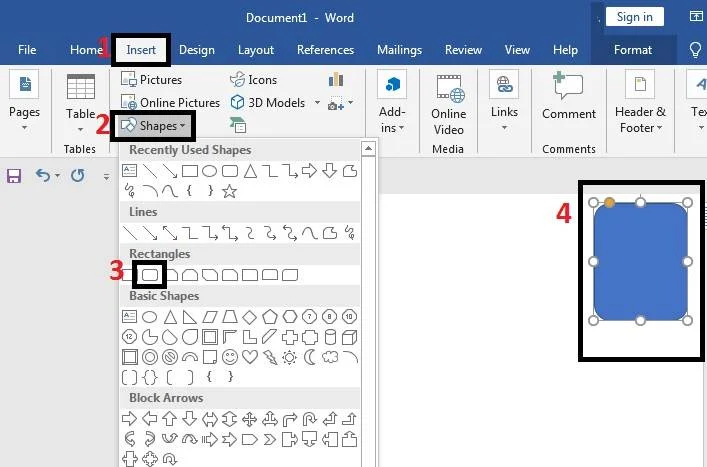Select the pentagon in Basic Shapes
This screenshot has width=707, height=467.
click(x=270, y=317)
